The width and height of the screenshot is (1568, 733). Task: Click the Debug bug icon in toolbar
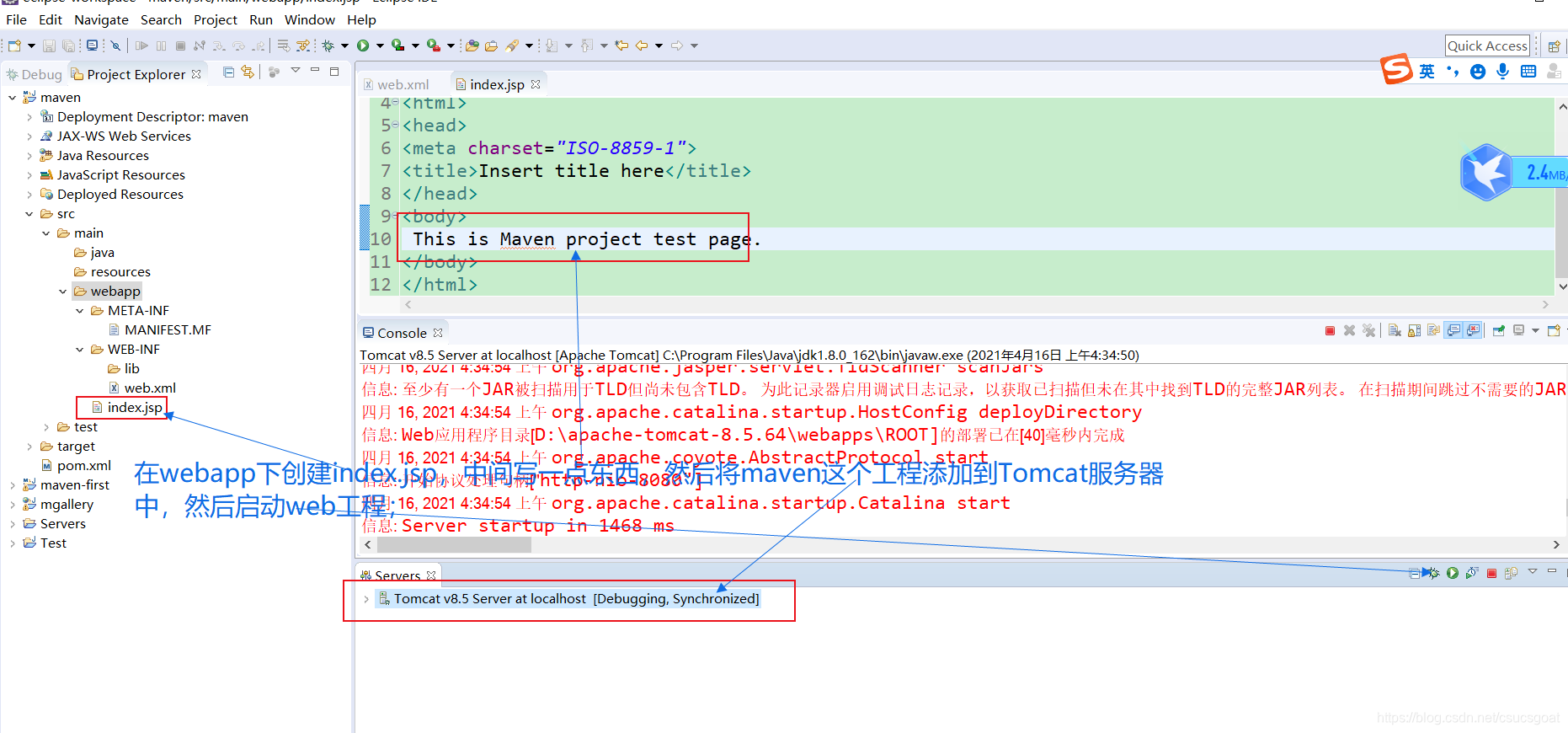(x=328, y=45)
